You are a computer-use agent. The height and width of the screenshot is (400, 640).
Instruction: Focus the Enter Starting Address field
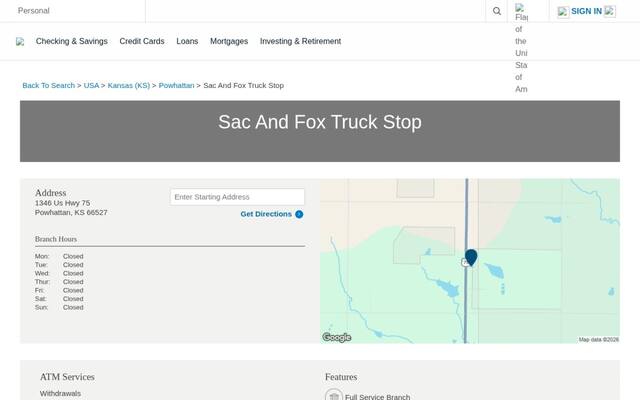coord(237,197)
